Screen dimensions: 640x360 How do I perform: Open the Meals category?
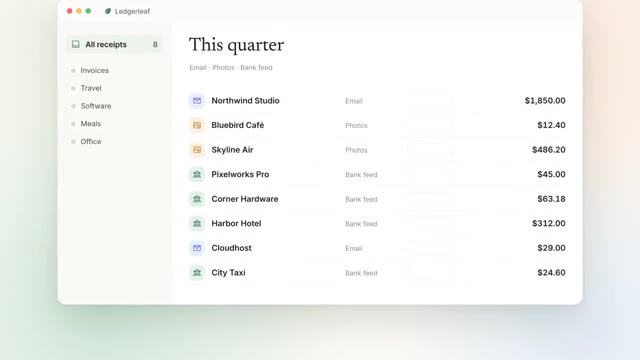(91, 124)
